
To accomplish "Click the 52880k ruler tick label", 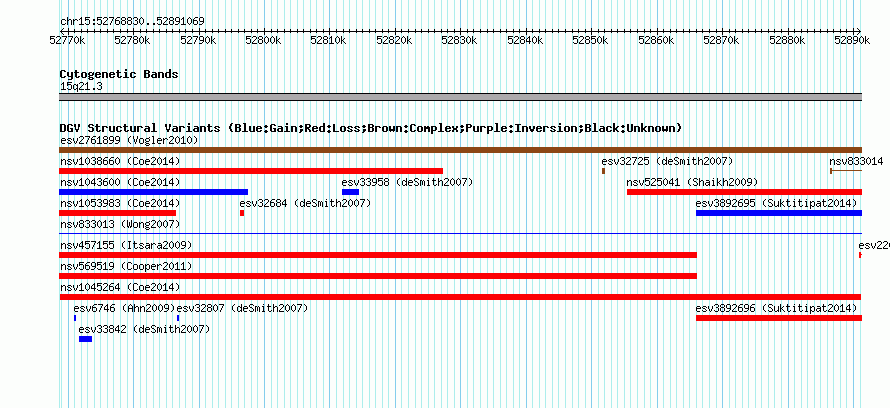I will pos(787,40).
